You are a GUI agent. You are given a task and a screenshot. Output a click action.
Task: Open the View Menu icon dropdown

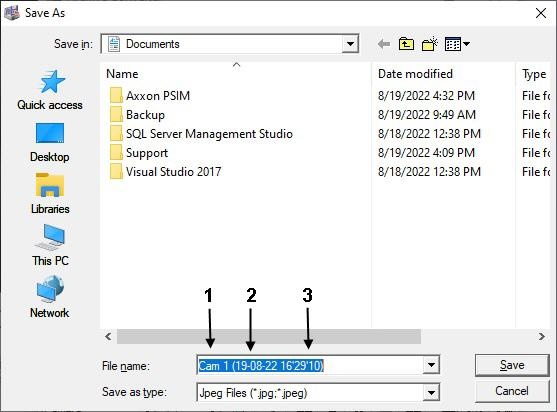coord(457,44)
